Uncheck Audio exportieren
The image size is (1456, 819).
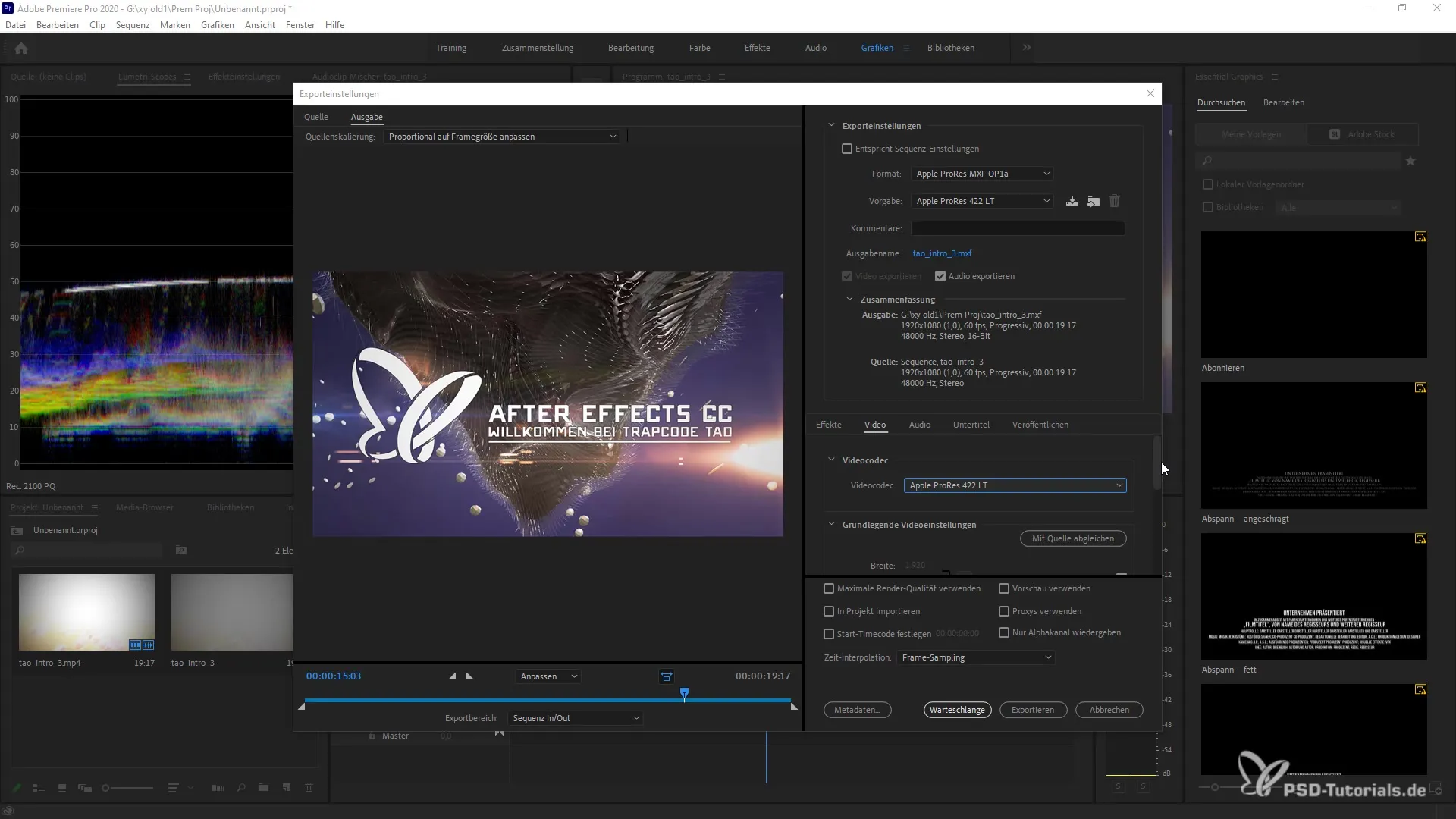pyautogui.click(x=940, y=276)
